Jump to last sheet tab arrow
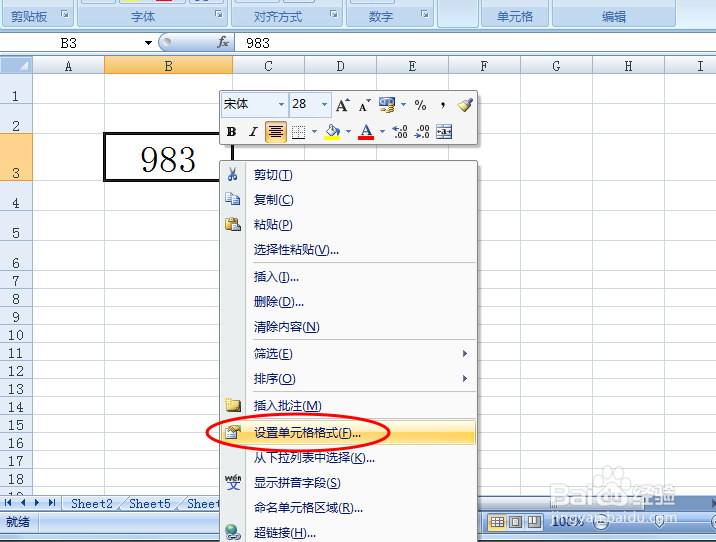Image resolution: width=716 pixels, height=542 pixels. (52, 503)
